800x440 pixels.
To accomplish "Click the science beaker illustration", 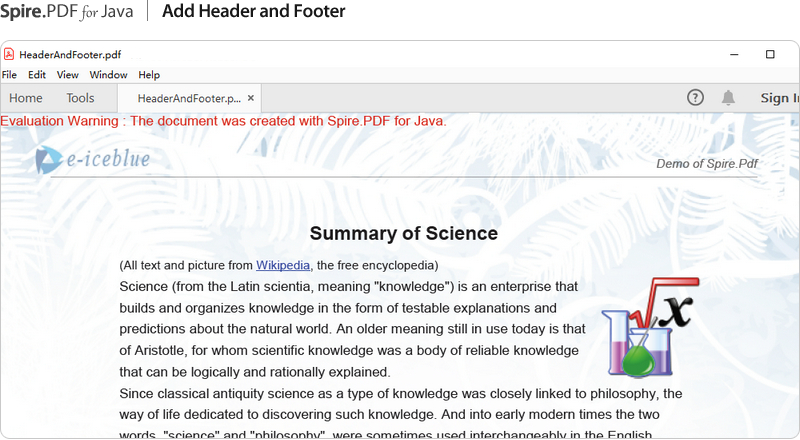I will [644, 329].
